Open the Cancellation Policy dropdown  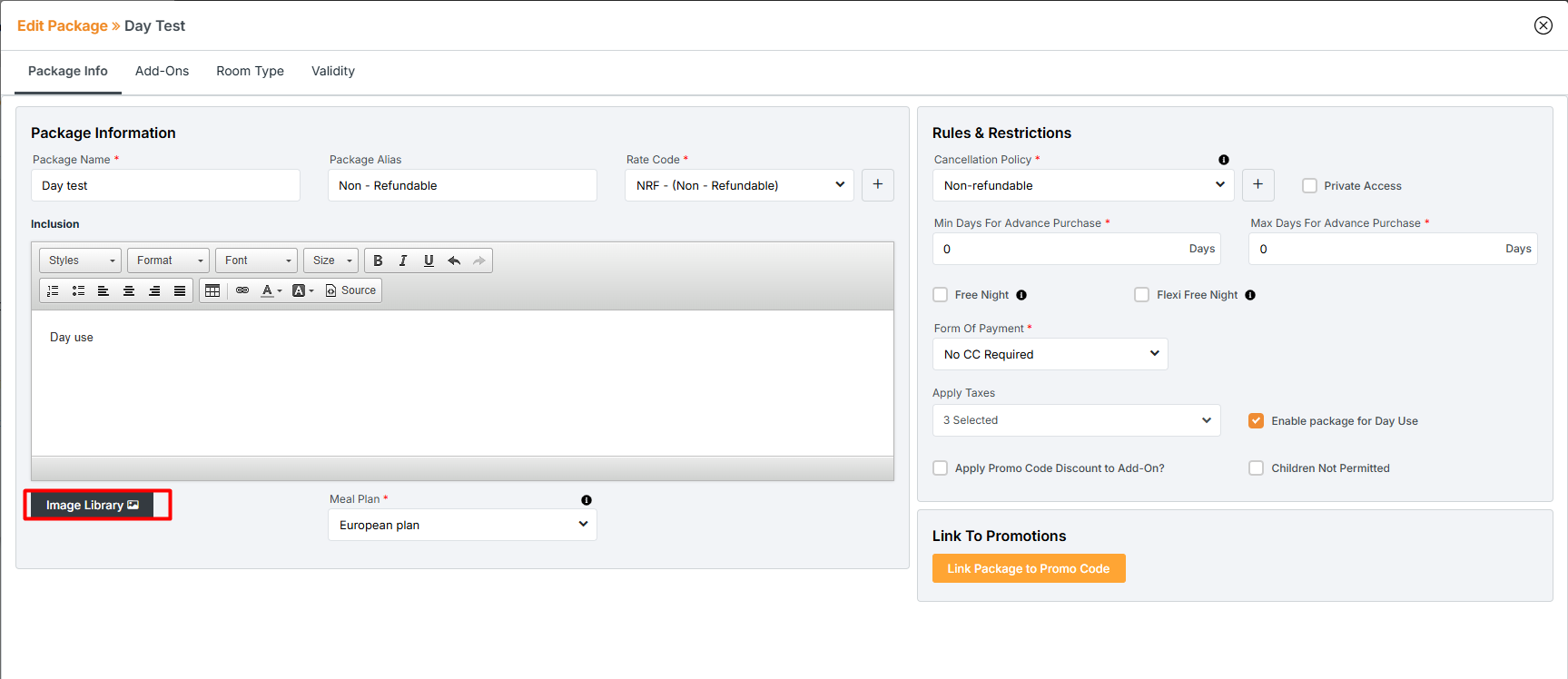coord(1082,185)
